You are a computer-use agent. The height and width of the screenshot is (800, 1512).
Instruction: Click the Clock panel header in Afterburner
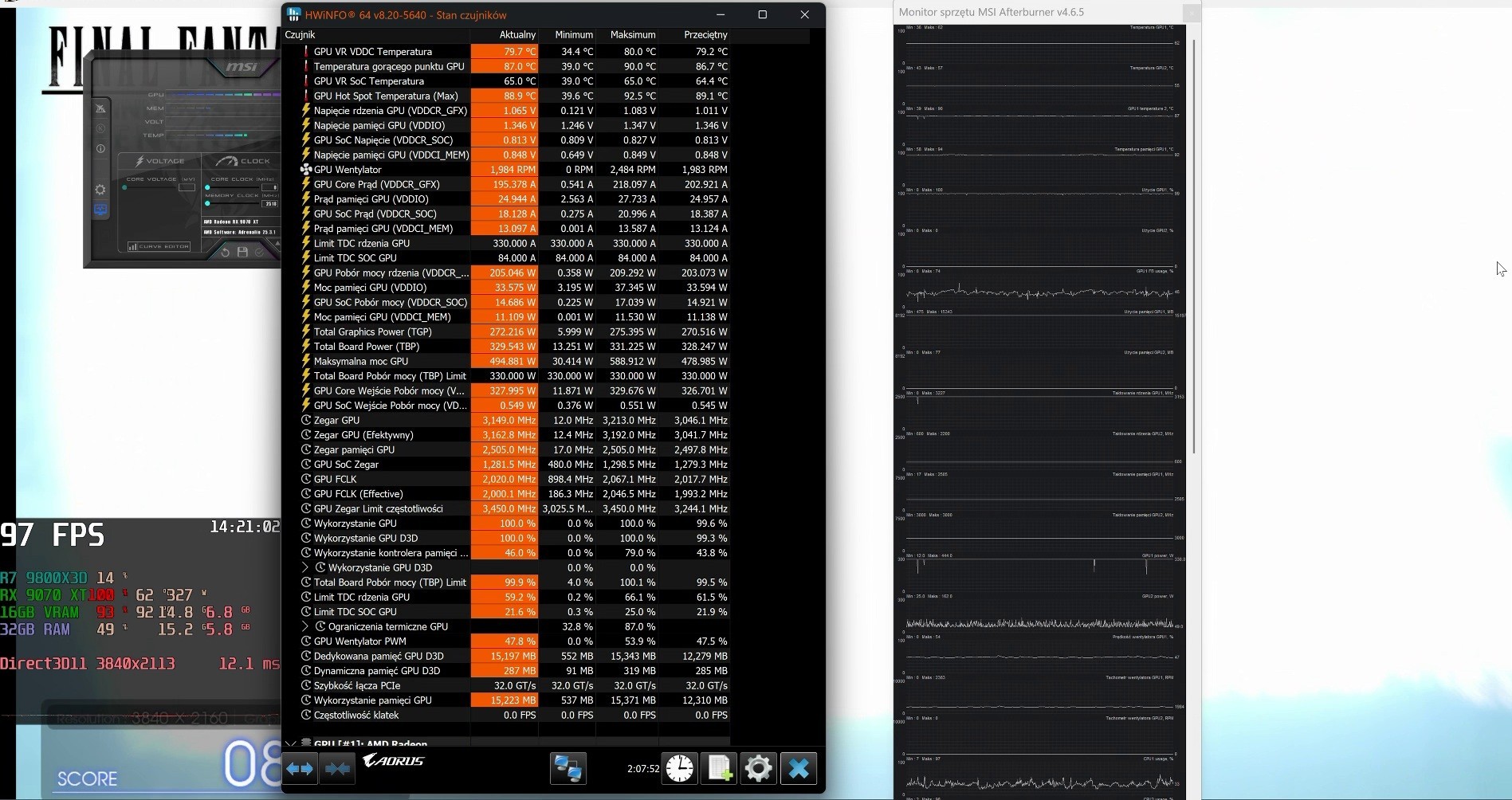pos(242,161)
